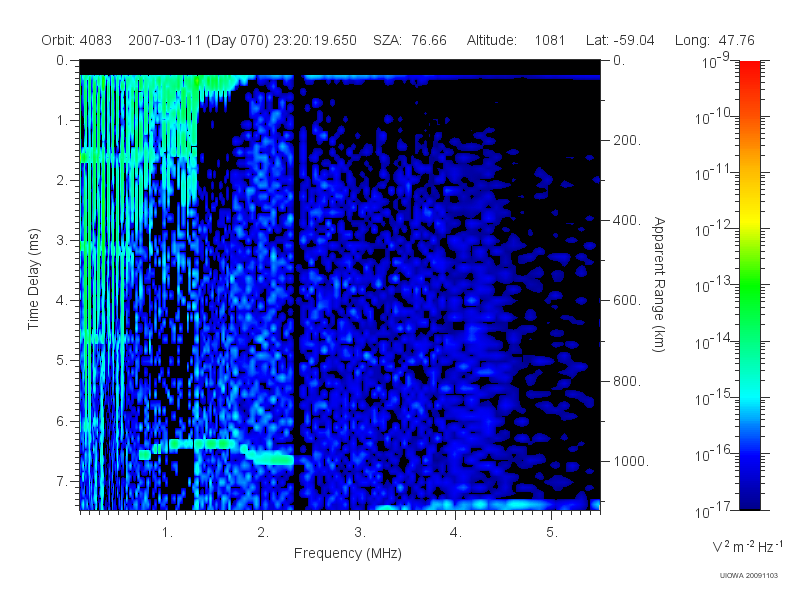Image resolution: width=800 pixels, height=600 pixels.
Task: Click the '400.' apparent range tick label
Action: coord(627,220)
